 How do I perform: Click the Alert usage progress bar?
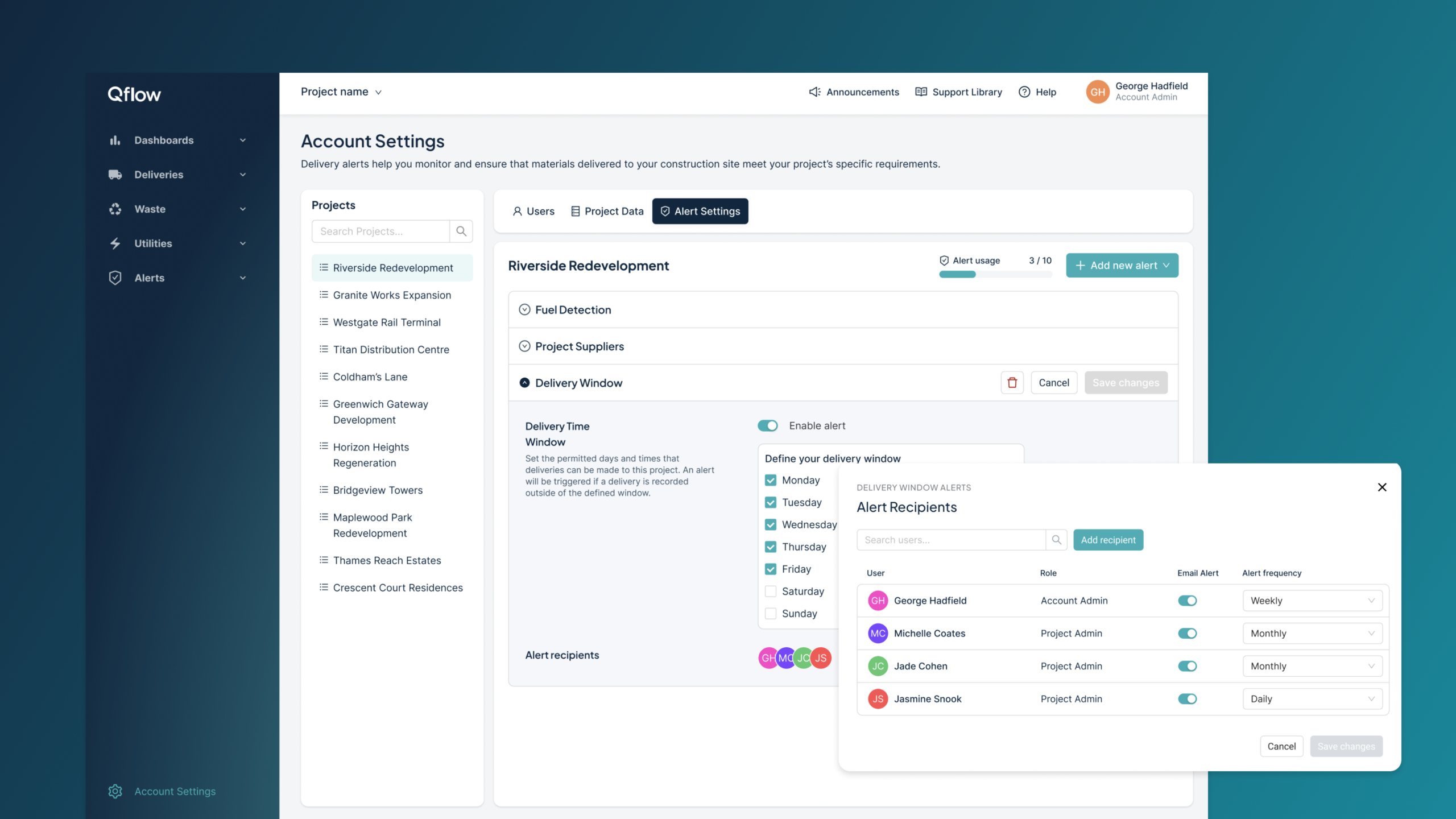click(995, 275)
